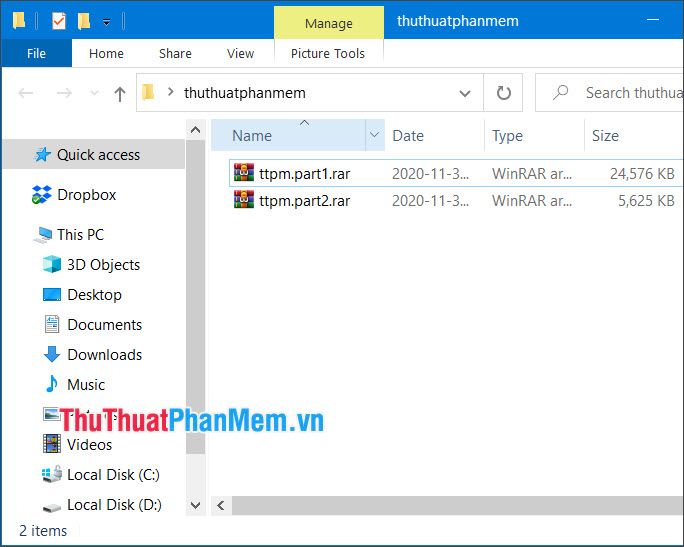
Task: Minimize the thuthuatphanmem window
Action: click(653, 20)
